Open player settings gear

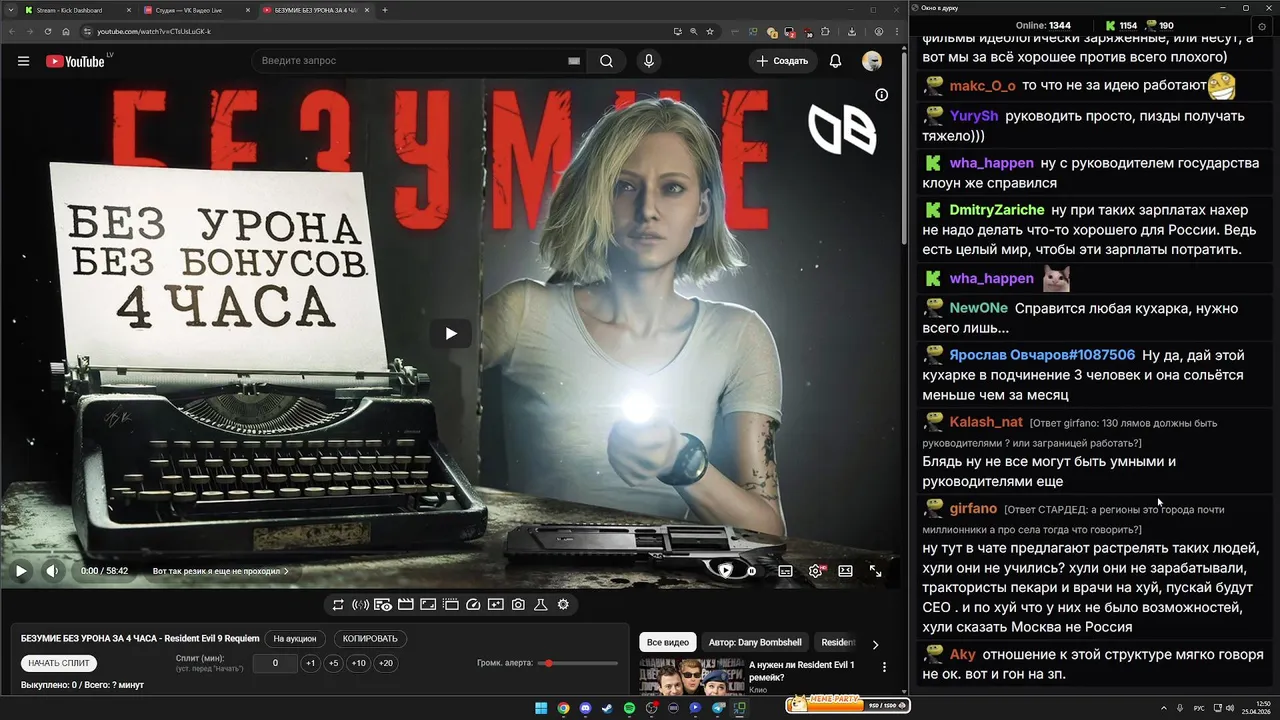816,571
